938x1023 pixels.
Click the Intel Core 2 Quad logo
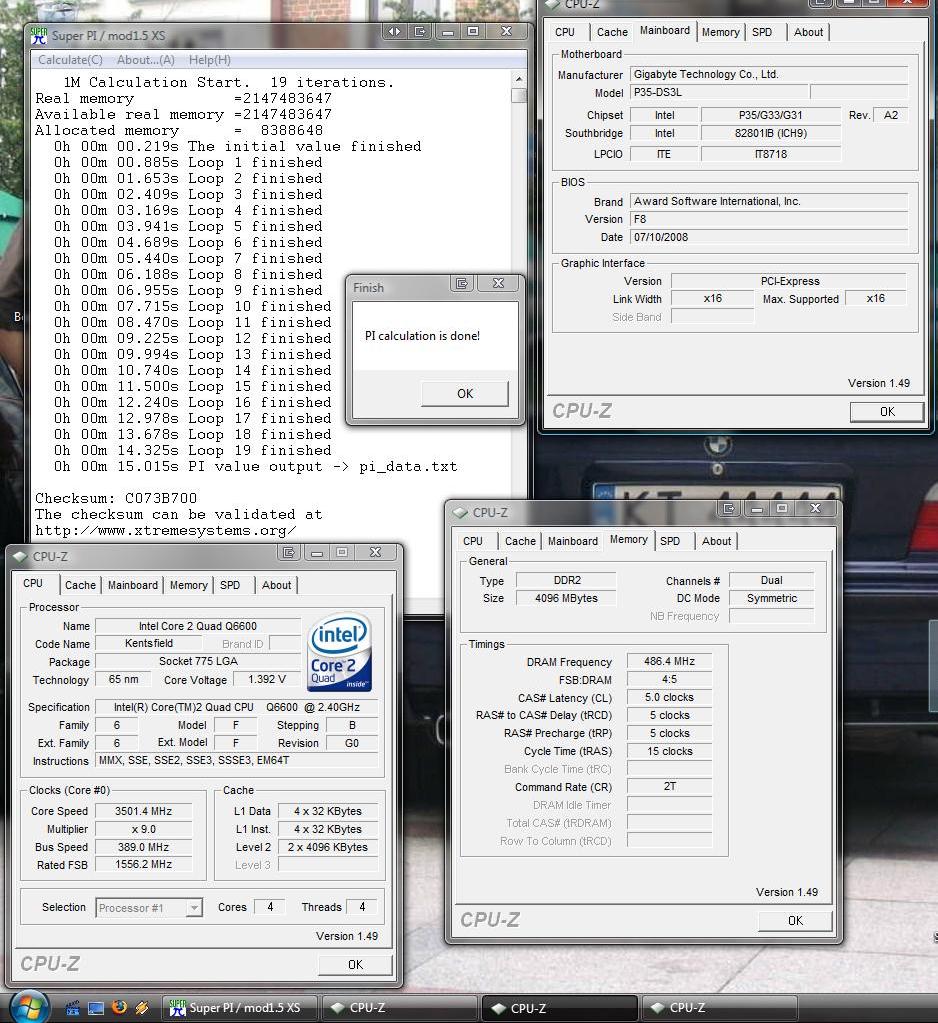click(x=339, y=652)
